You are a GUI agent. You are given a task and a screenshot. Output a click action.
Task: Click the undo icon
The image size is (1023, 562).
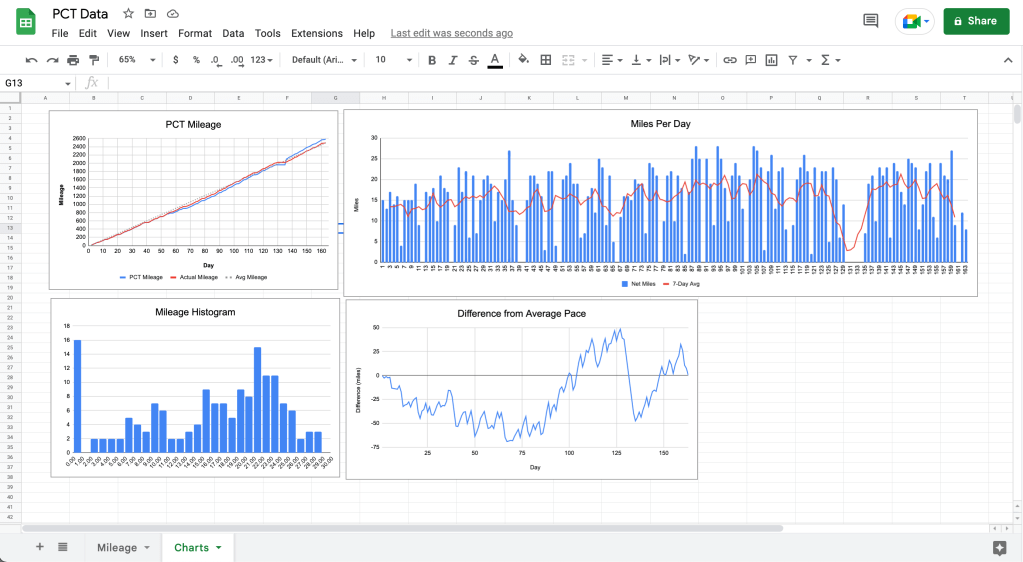31,60
